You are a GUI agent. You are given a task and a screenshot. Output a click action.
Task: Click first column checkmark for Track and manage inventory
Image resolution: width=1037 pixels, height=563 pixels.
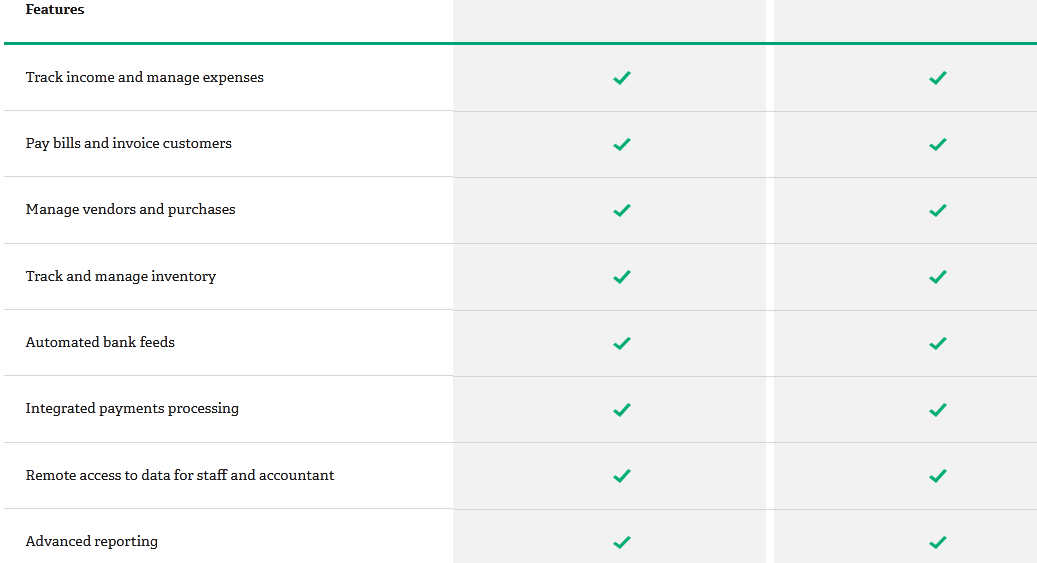(x=622, y=277)
